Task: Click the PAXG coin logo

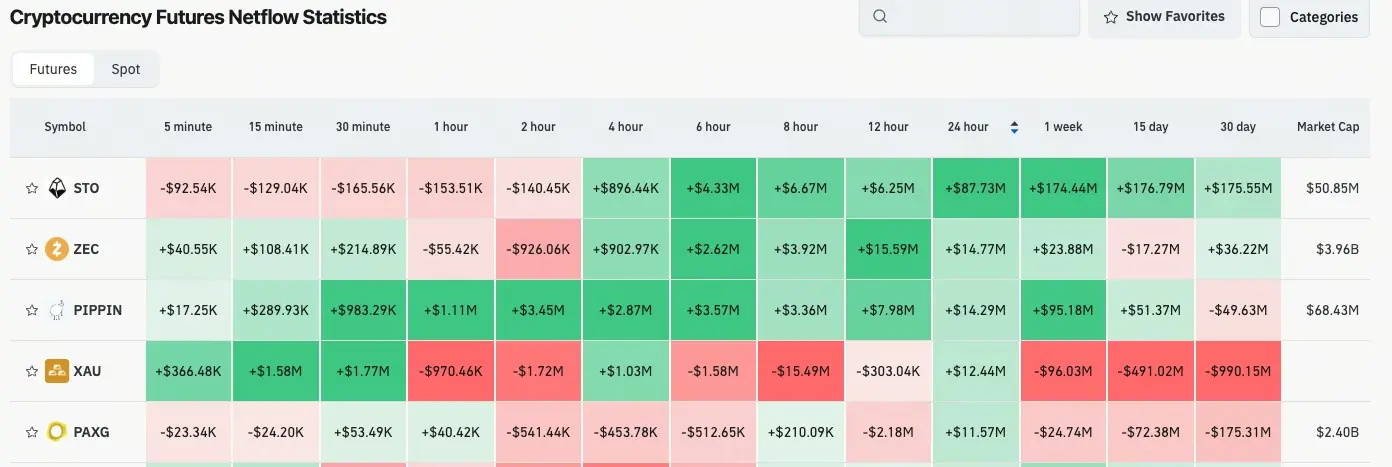Action: point(57,432)
